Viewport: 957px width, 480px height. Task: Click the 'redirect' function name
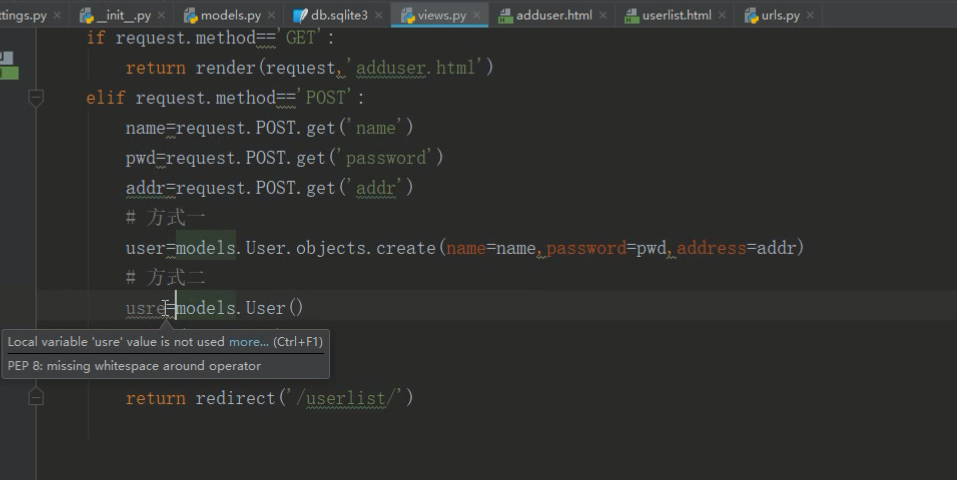click(236, 398)
